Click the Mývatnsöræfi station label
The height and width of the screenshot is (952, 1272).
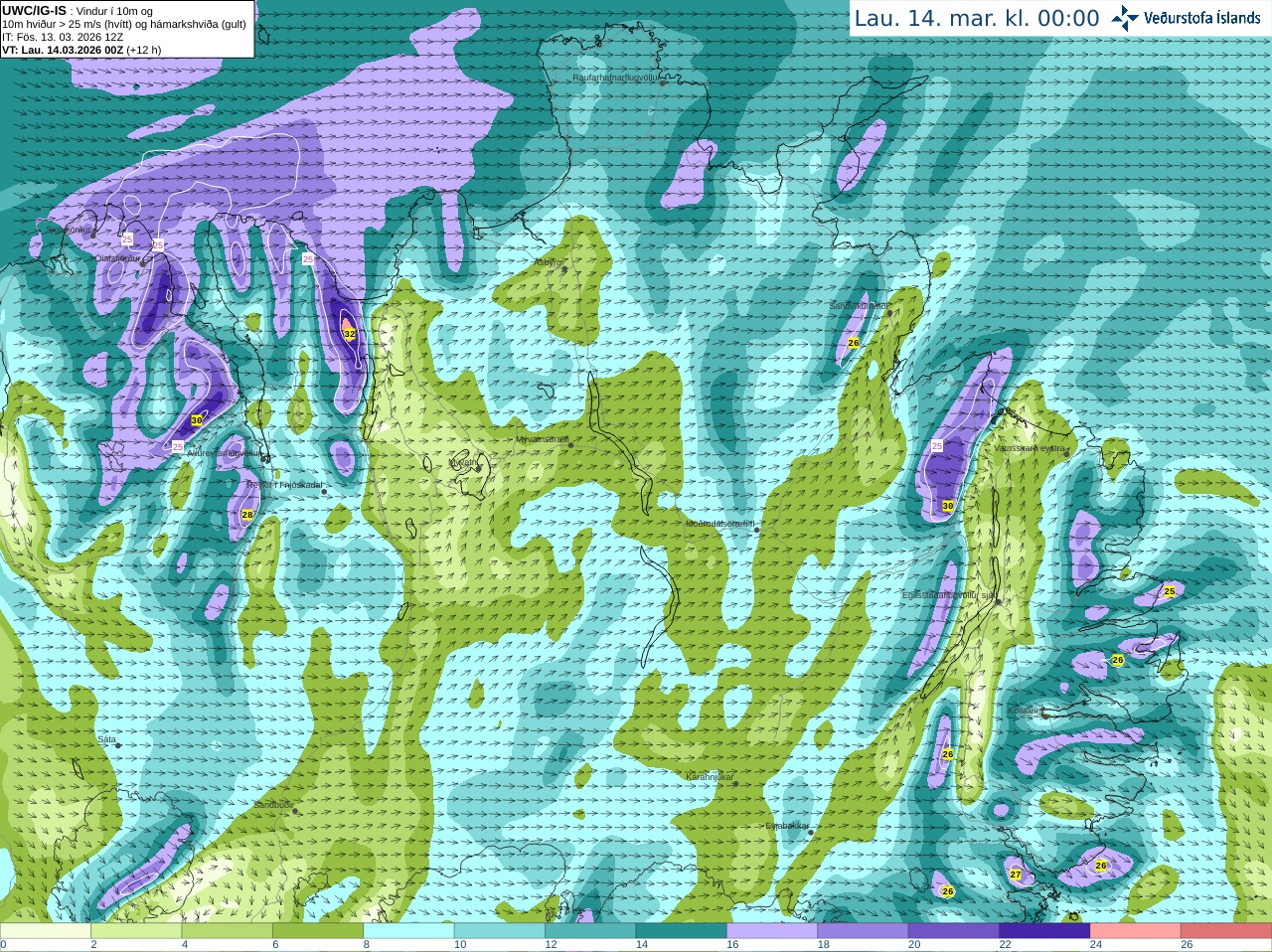542,439
